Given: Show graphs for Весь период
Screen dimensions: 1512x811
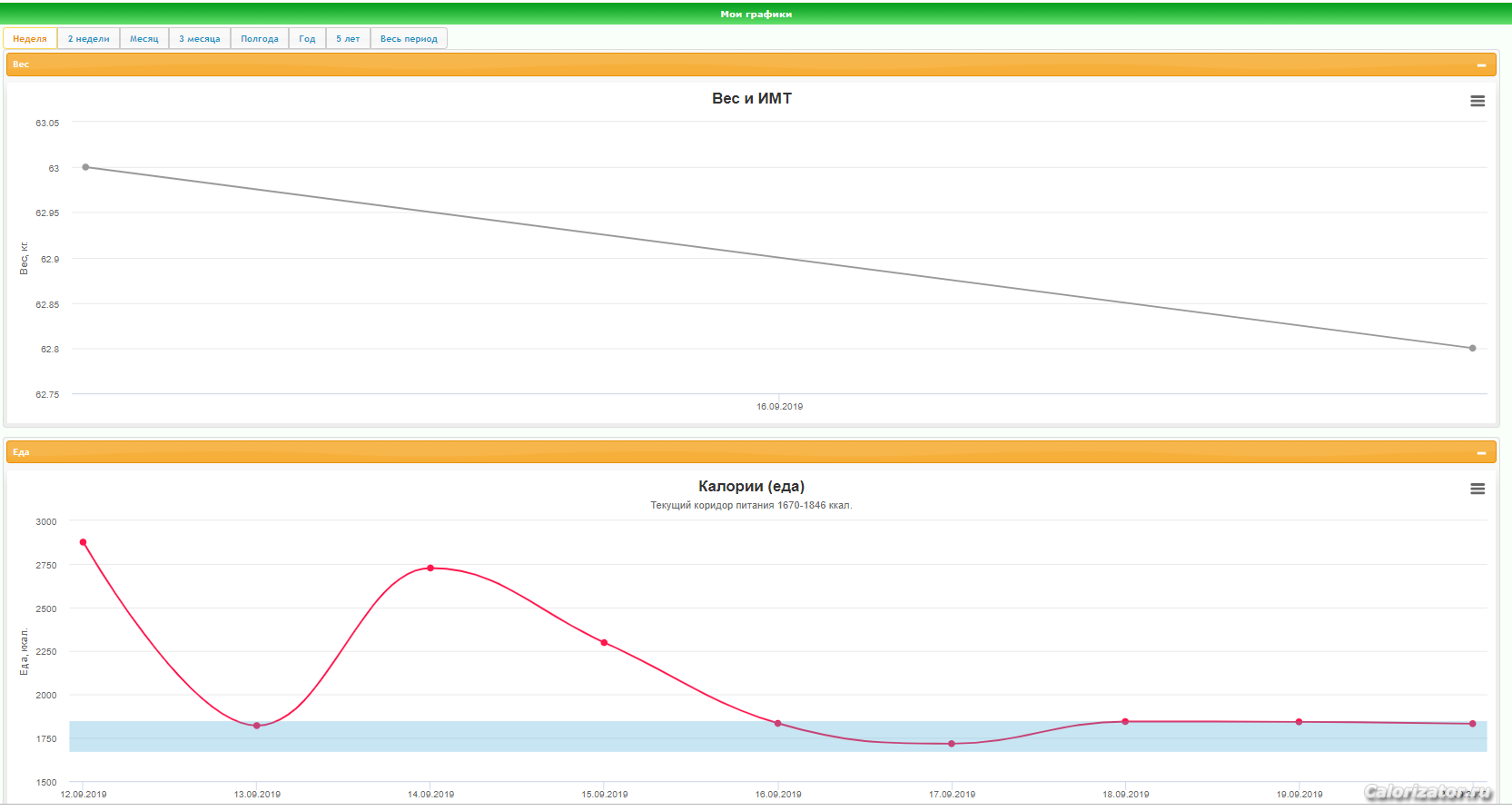Looking at the screenshot, I should click(409, 39).
